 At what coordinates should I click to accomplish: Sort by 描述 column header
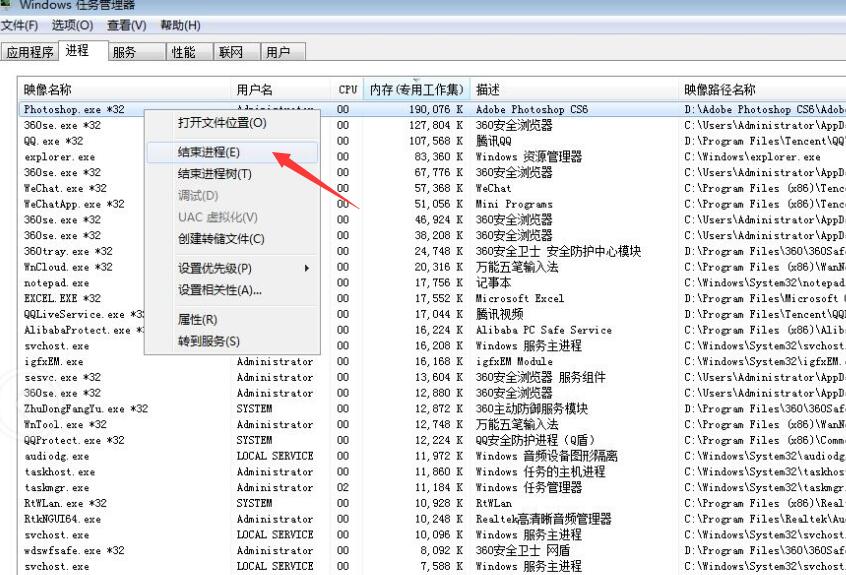(575, 90)
